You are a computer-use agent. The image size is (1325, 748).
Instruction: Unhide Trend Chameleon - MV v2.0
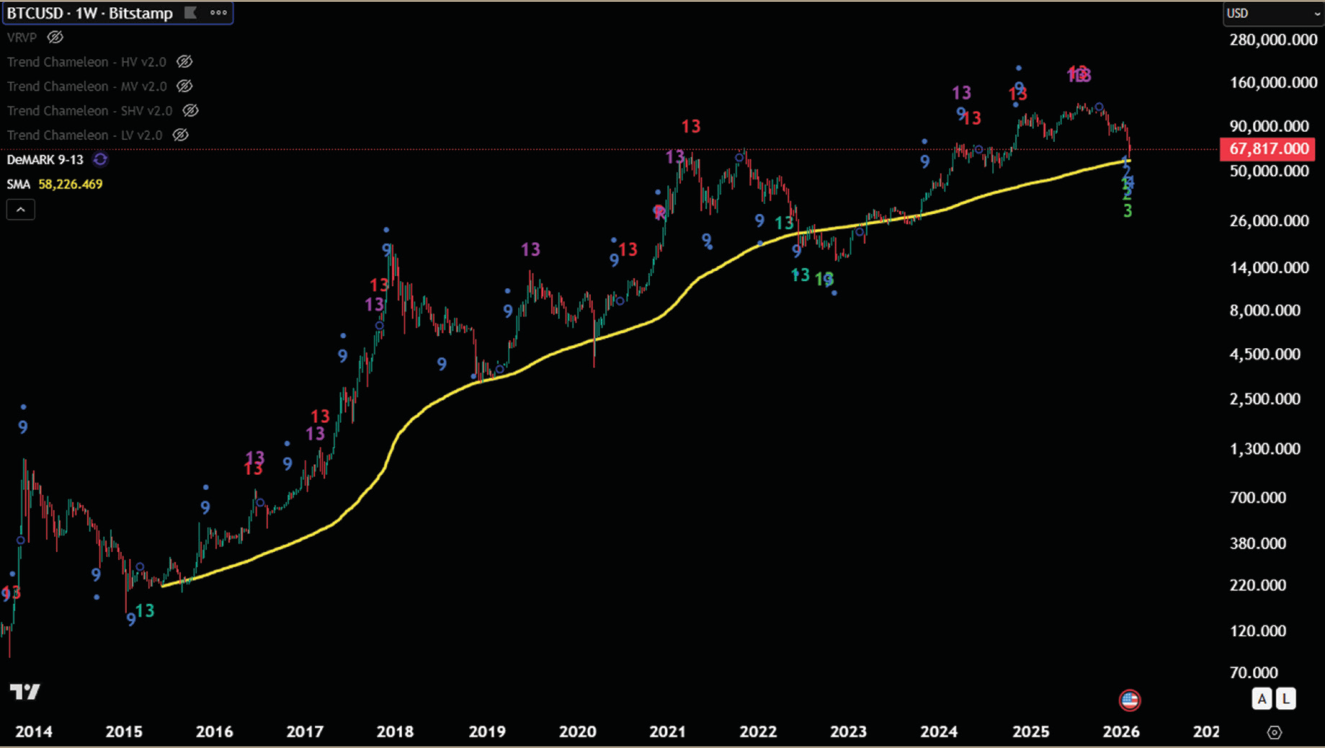point(184,86)
